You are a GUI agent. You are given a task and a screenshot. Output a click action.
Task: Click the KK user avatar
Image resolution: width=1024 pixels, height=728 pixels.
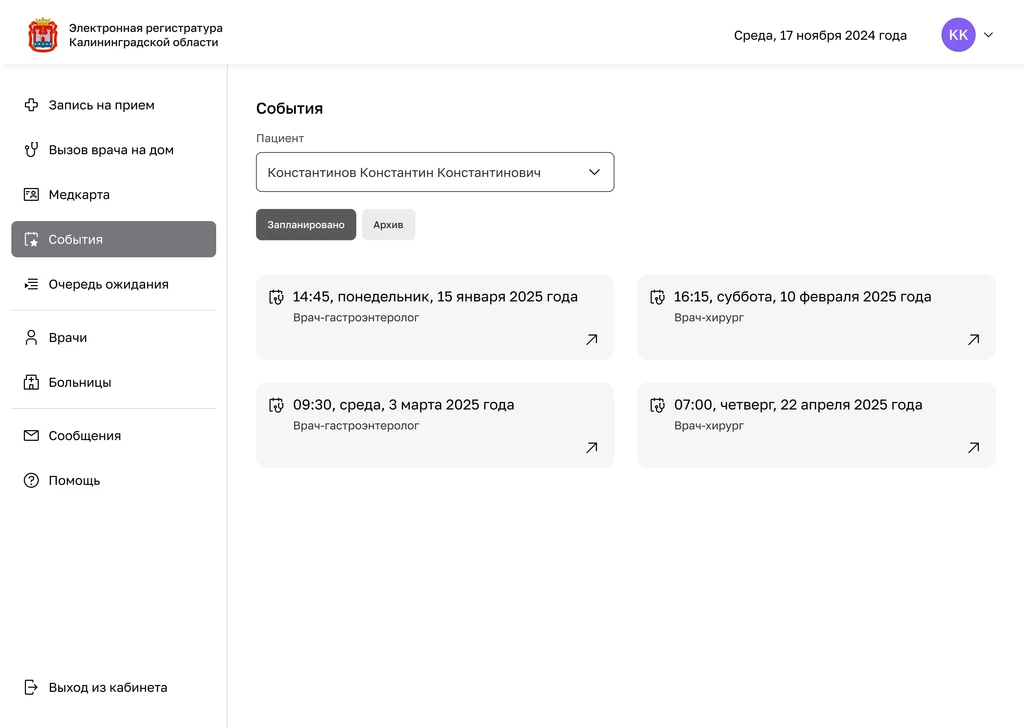[958, 35]
